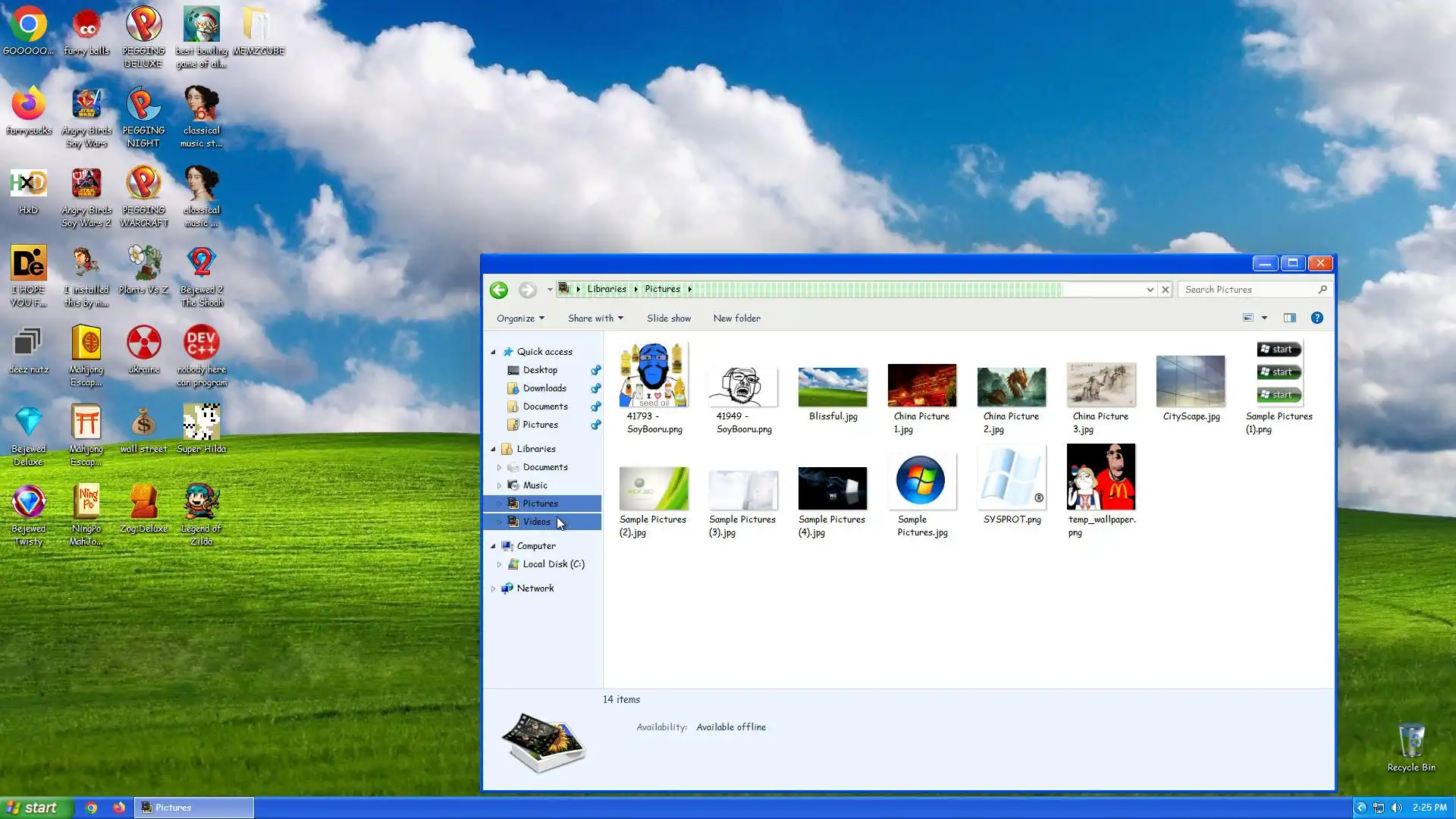Screen dimensions: 1456x819
Task: Collapse the Quick access tree section
Action: 493,352
